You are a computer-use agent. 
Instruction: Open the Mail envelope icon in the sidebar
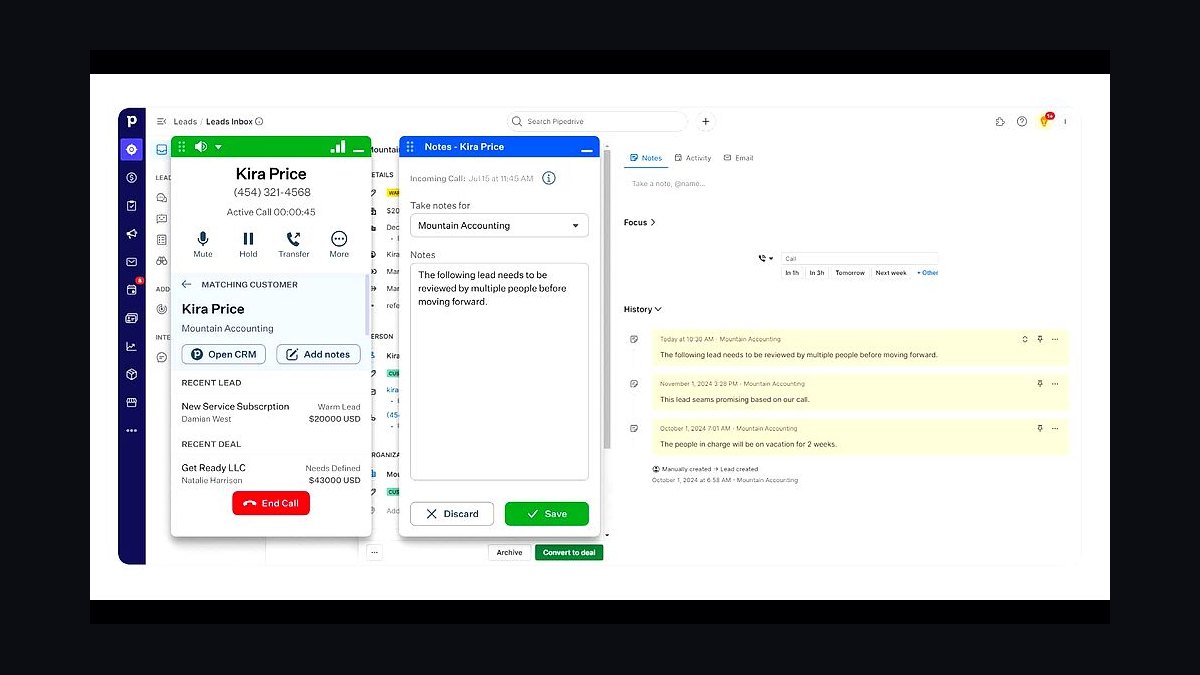coord(131,262)
